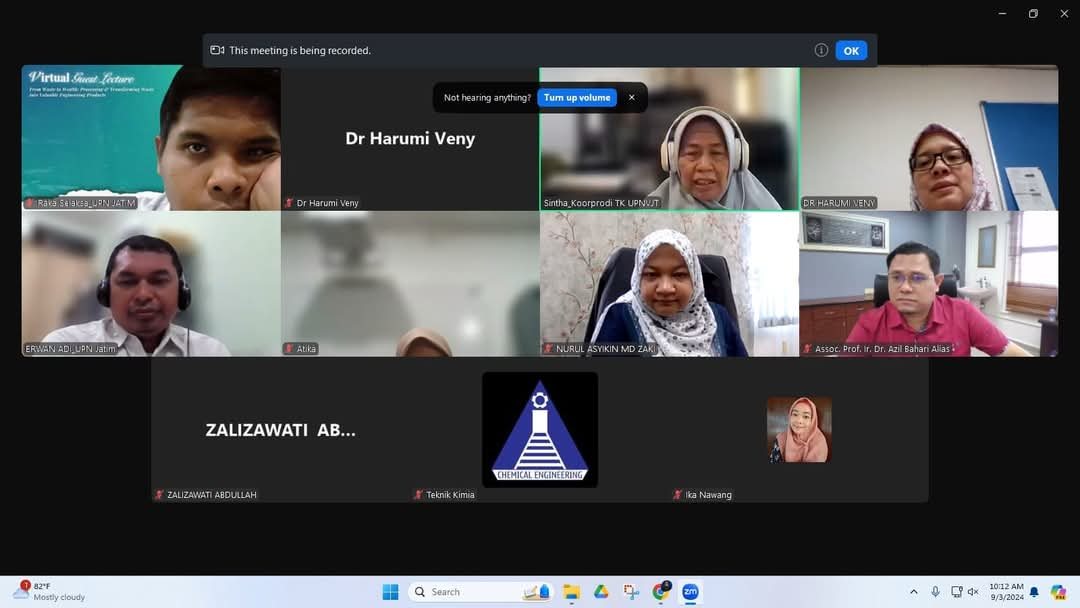Screen dimensions: 1080x608
Task: Minimize the Zoom meeting window
Action: (x=1002, y=13)
